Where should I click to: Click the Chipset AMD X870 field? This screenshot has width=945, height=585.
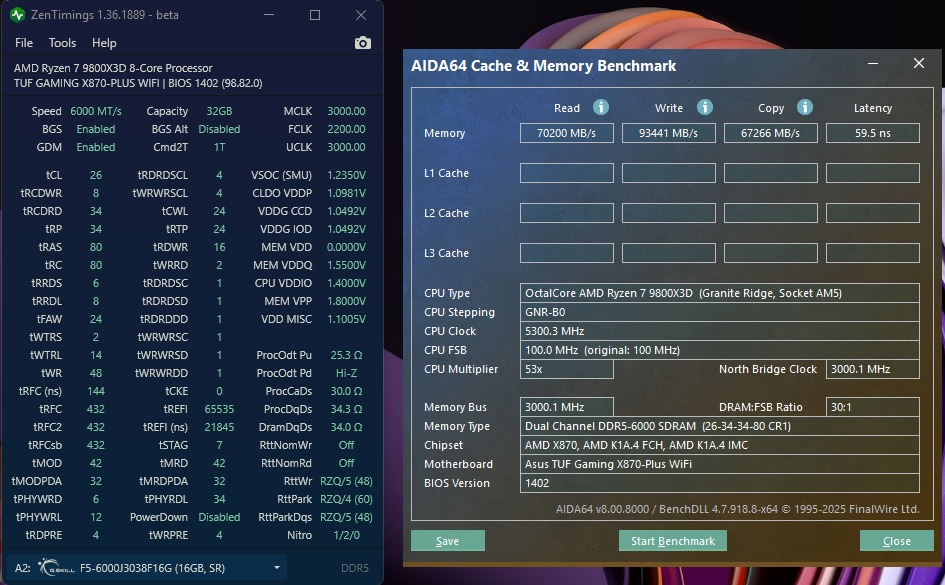[720, 445]
